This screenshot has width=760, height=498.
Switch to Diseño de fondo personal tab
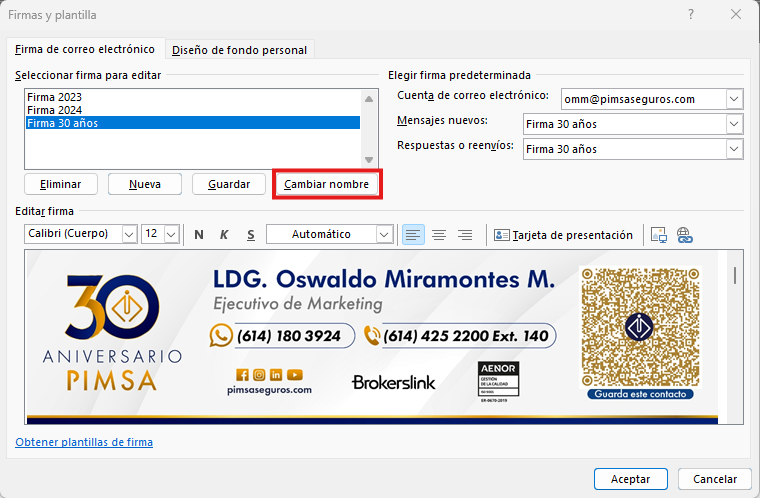coord(239,50)
